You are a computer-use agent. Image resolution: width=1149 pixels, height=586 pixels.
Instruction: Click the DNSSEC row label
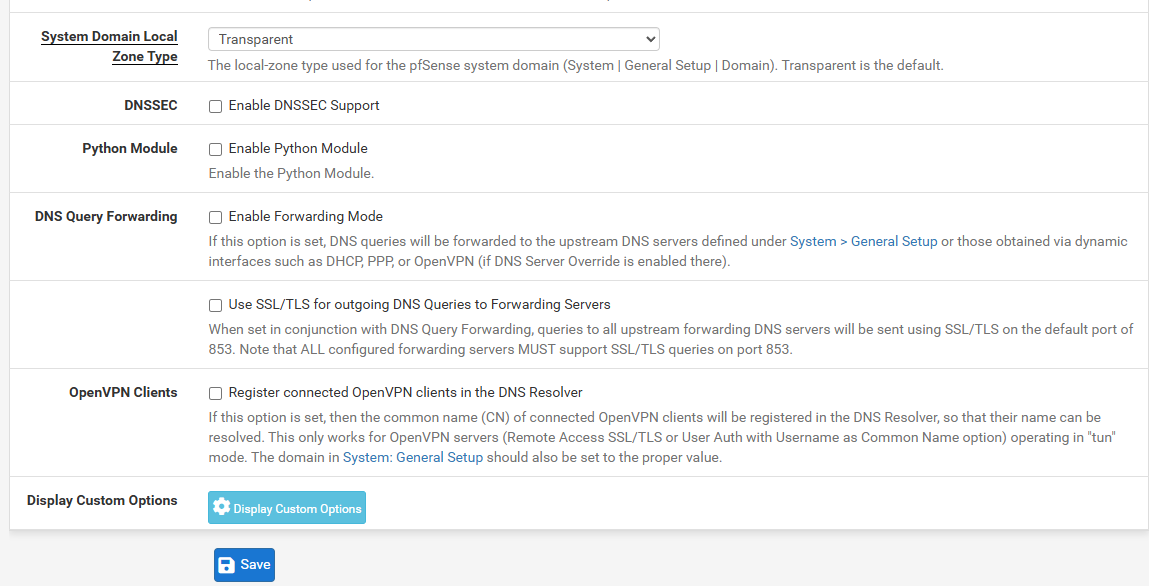point(151,105)
